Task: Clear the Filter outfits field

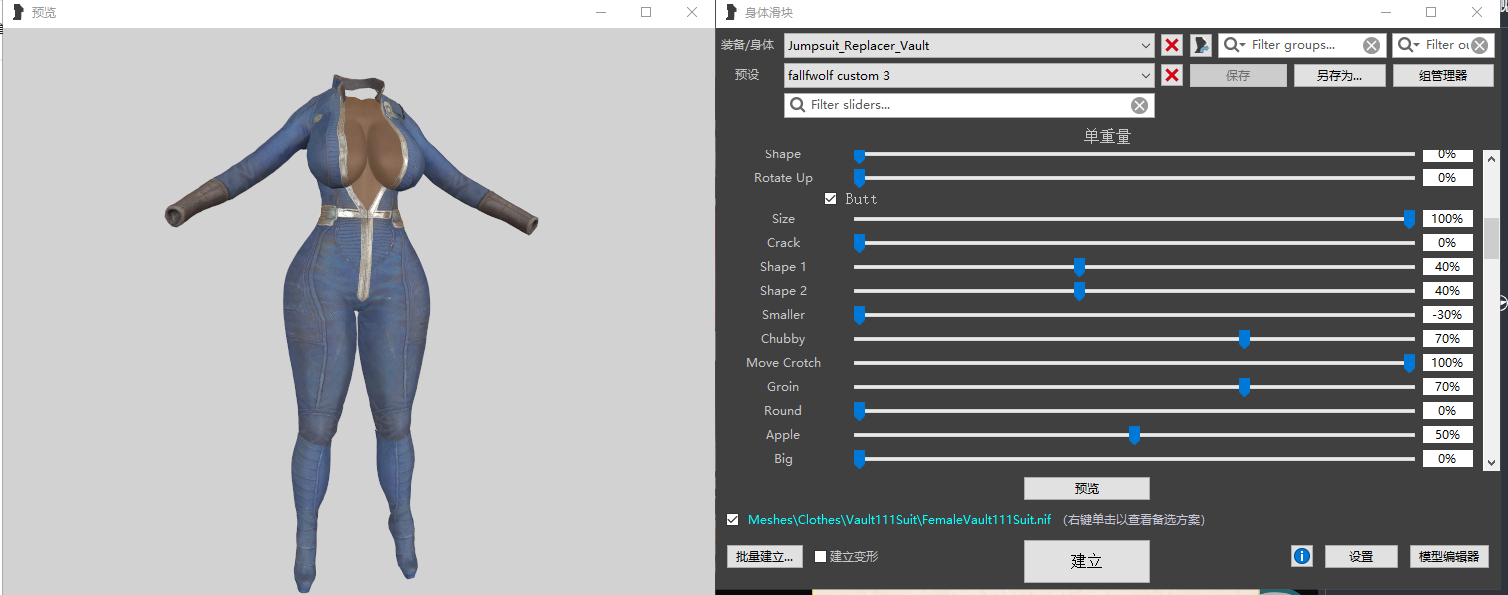Action: (x=1481, y=45)
